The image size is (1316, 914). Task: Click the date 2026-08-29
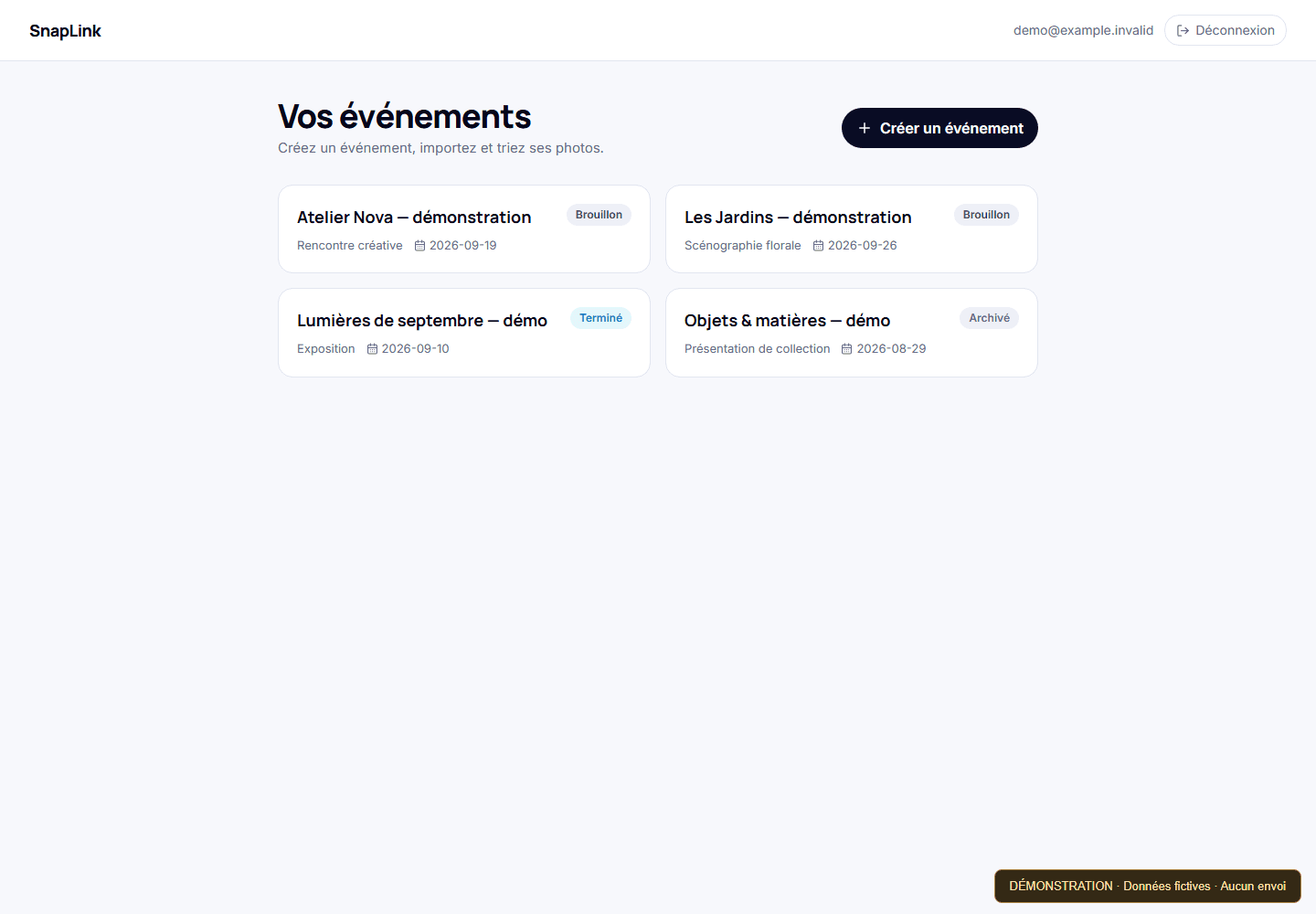[891, 348]
